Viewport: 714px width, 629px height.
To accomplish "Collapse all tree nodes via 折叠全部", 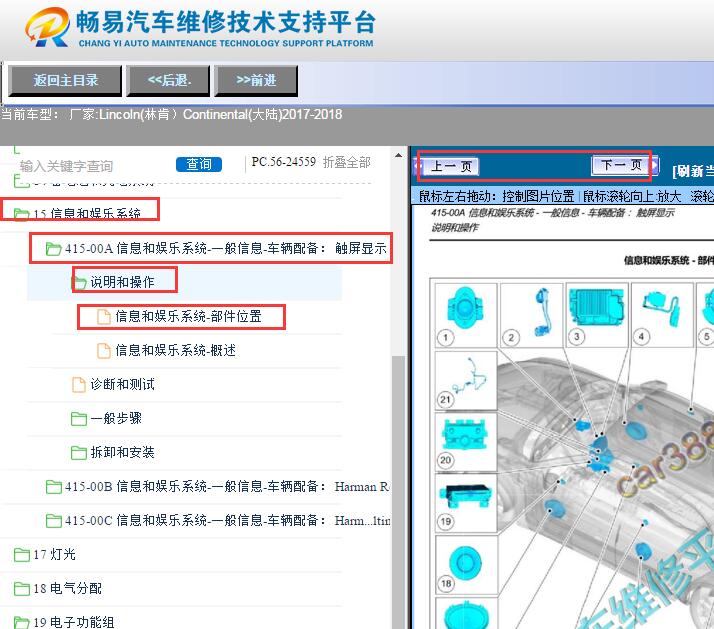I will (347, 162).
